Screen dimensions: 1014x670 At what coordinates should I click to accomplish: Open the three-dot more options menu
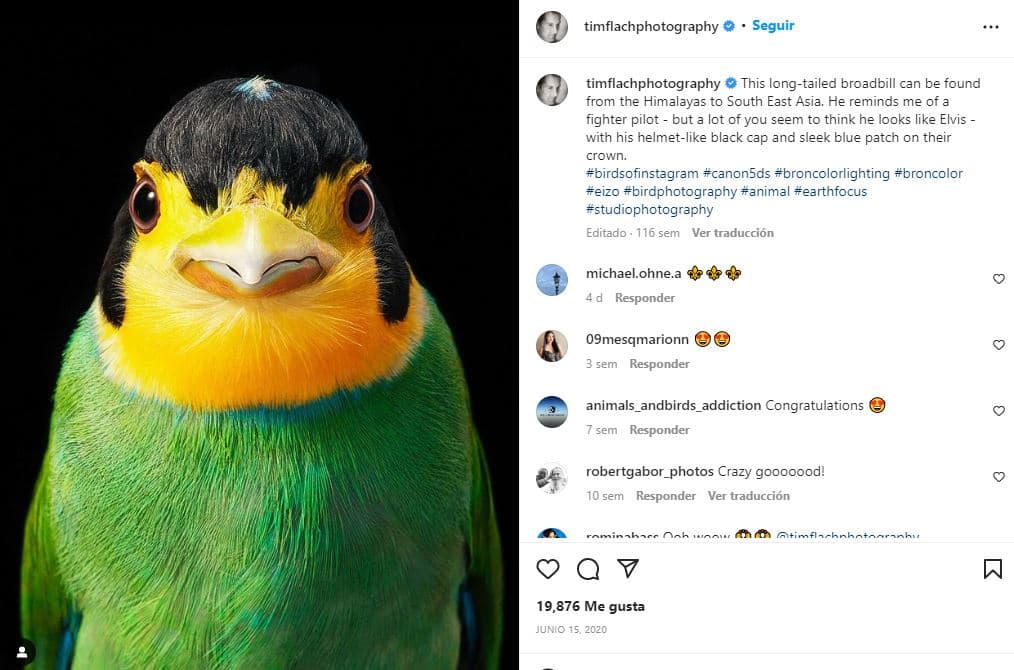click(990, 27)
